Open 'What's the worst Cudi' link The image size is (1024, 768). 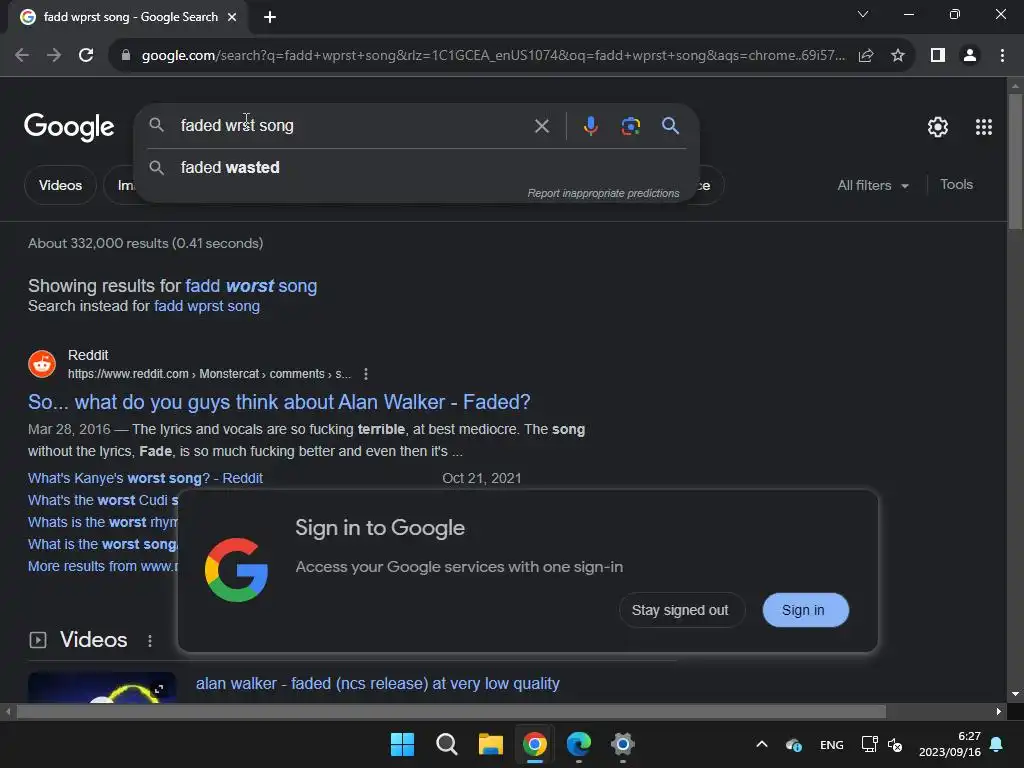103,500
